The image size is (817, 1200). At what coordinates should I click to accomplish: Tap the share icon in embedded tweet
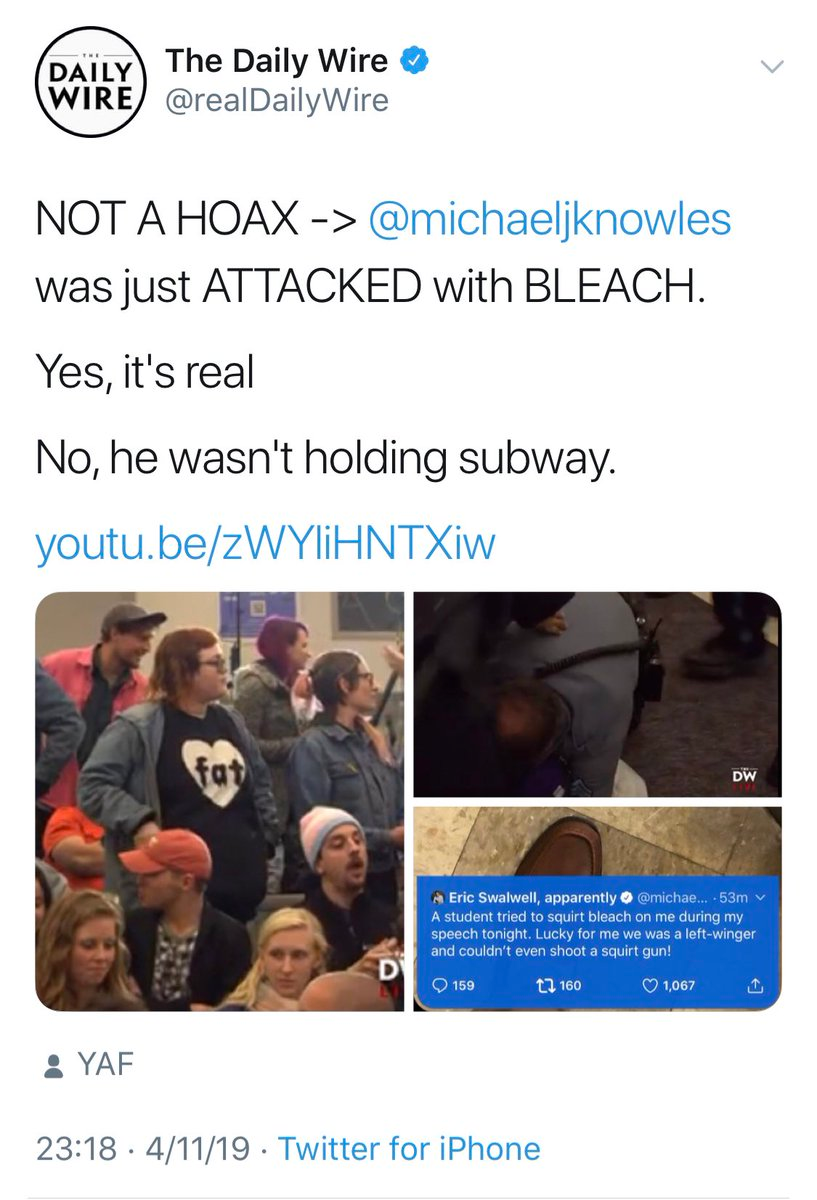[x=755, y=985]
